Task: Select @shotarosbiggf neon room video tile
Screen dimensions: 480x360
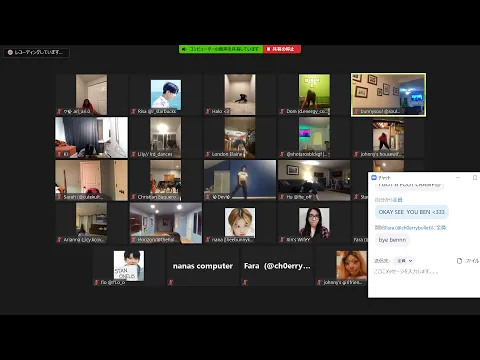Action: [x=314, y=137]
